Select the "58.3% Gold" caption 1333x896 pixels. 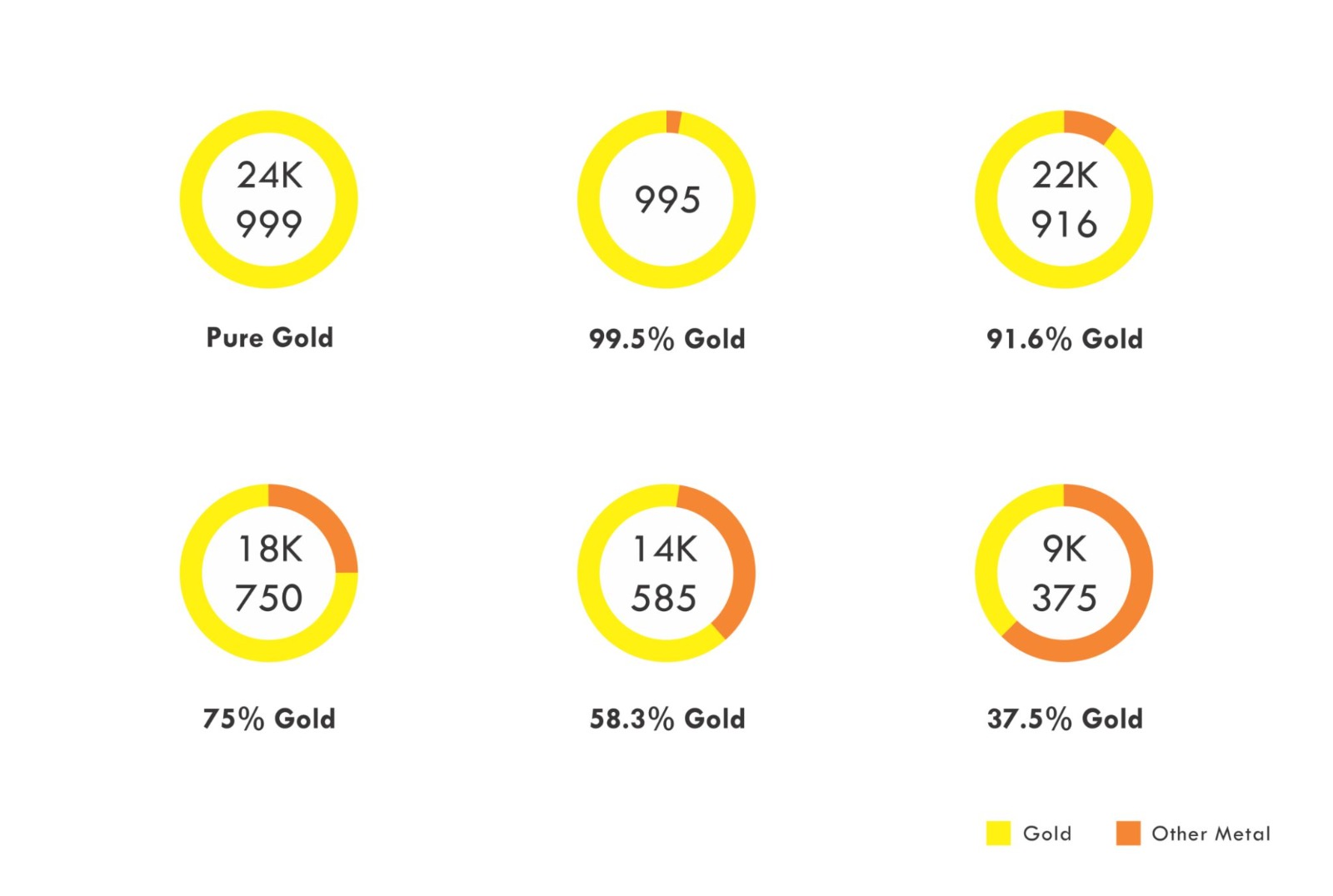tap(666, 719)
